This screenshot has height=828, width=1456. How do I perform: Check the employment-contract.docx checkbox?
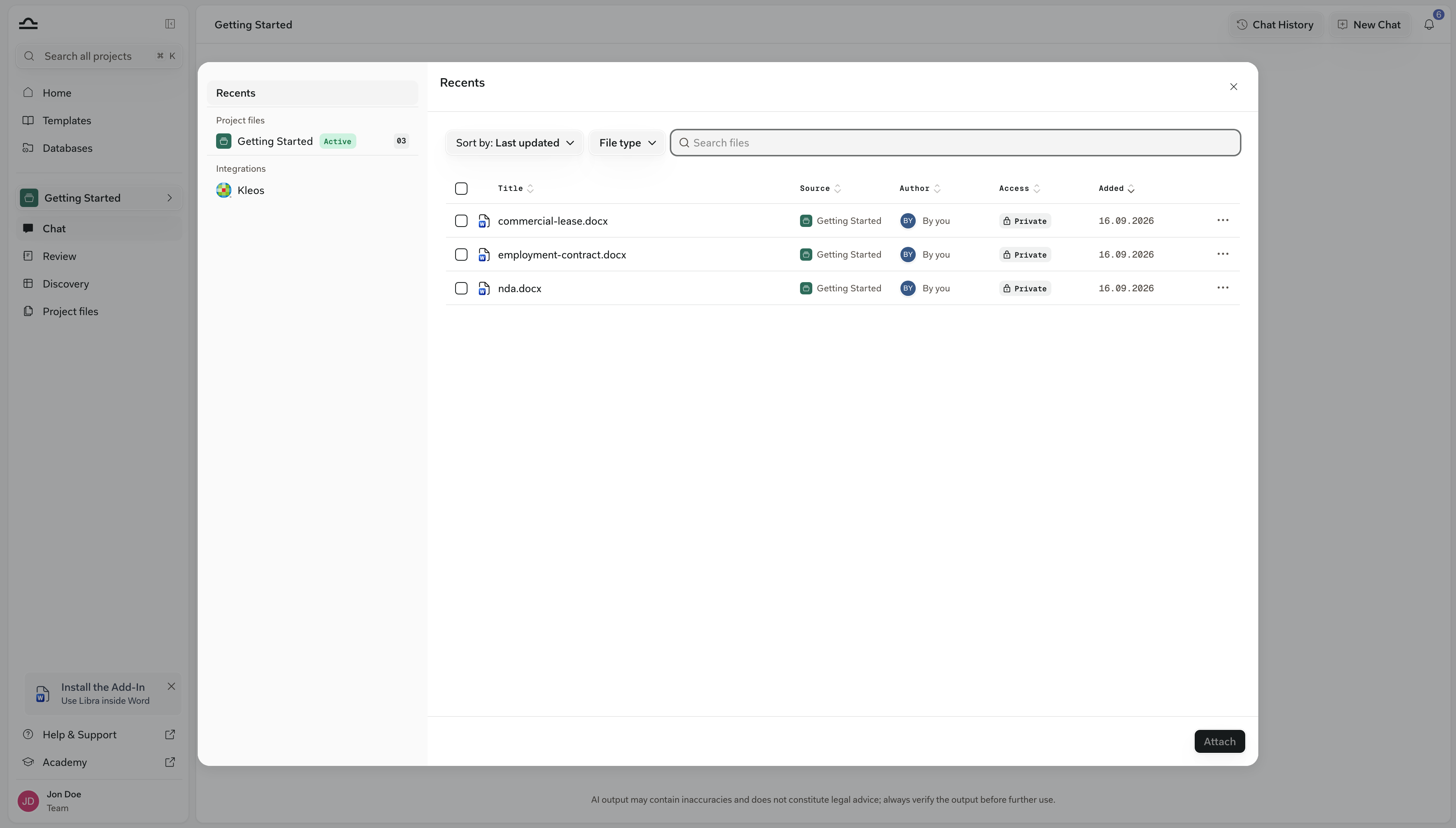point(461,254)
